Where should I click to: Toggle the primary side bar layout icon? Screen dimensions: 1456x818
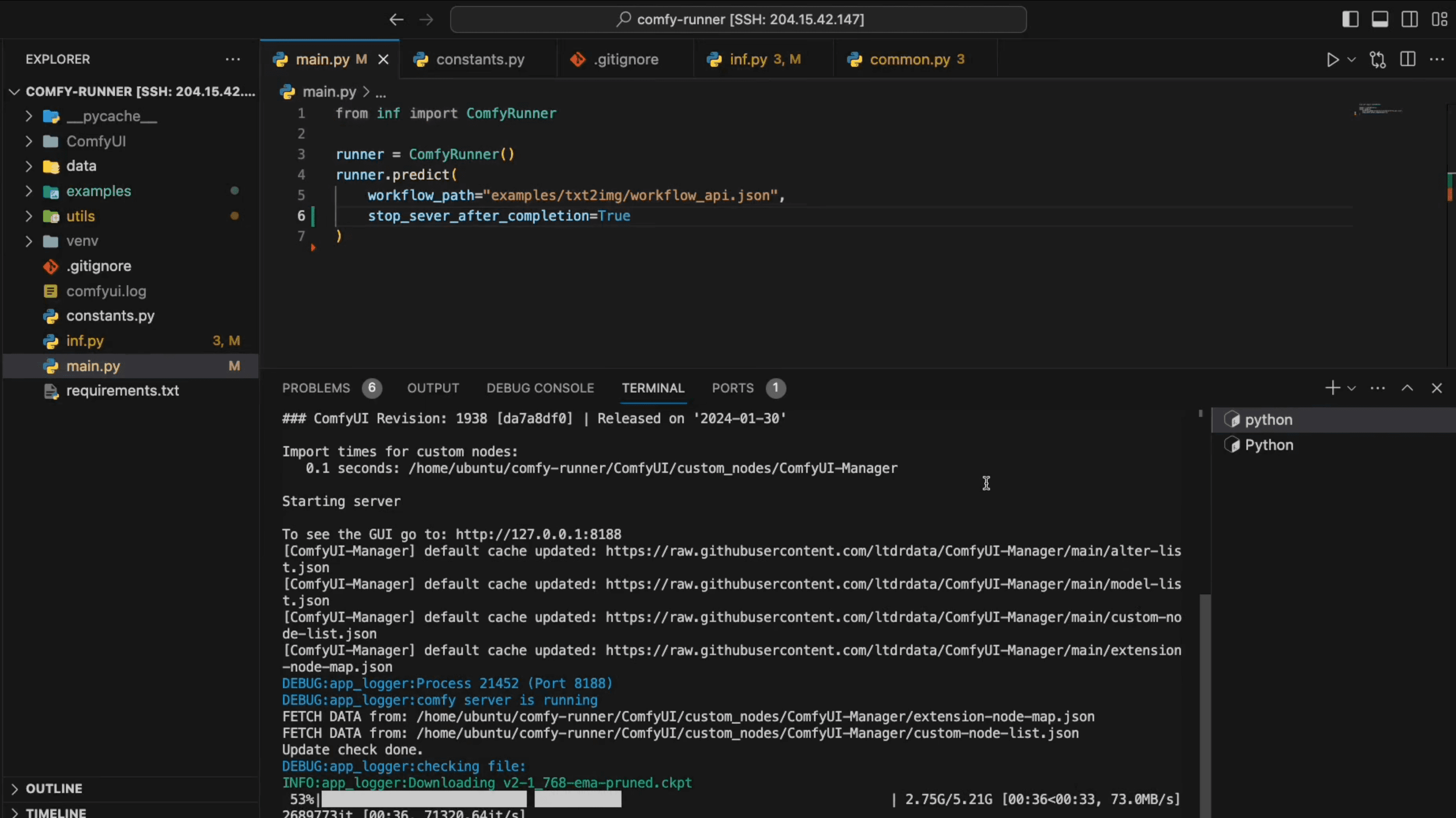click(x=1350, y=19)
